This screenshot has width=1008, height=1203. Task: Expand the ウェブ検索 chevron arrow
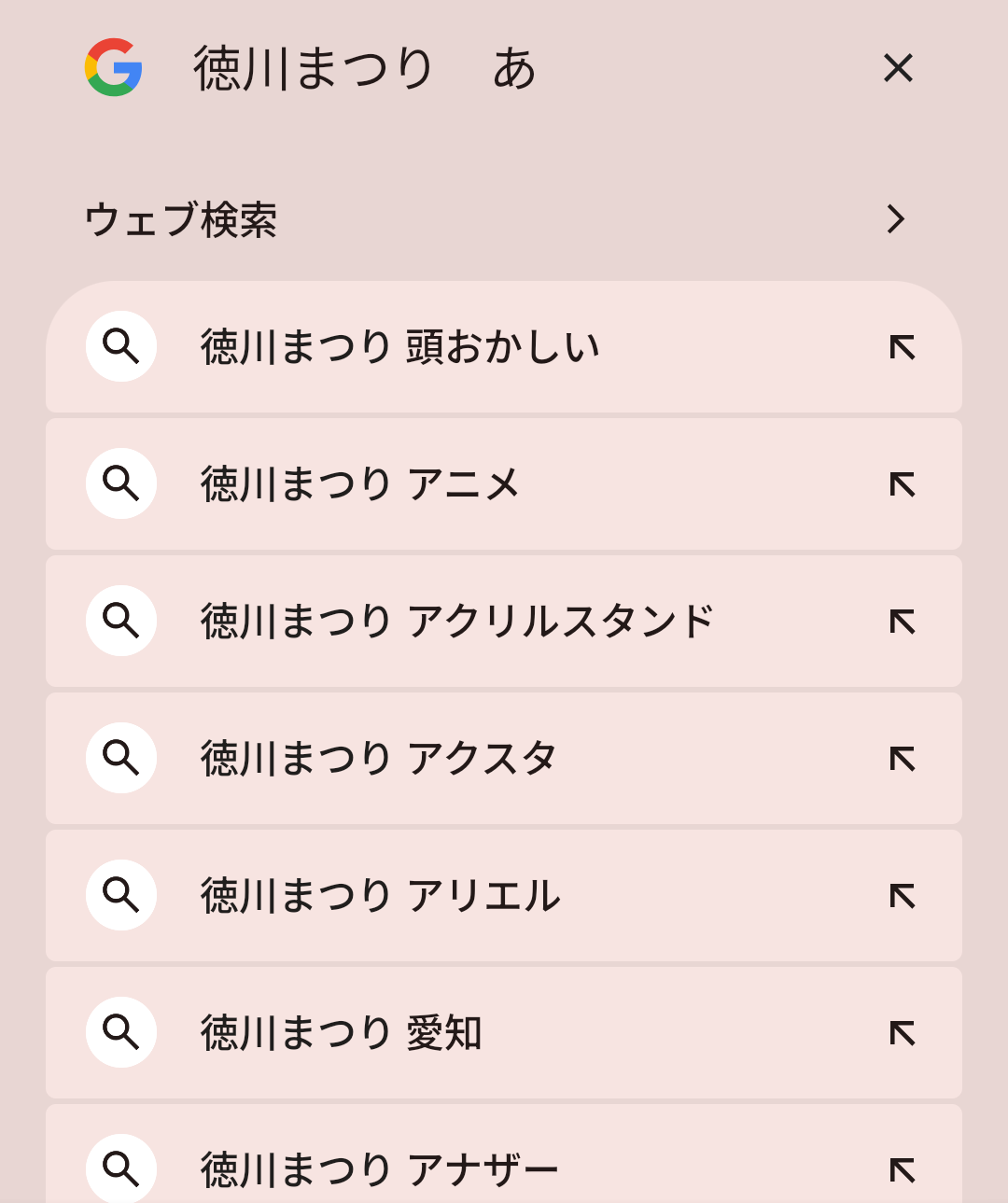tap(896, 219)
